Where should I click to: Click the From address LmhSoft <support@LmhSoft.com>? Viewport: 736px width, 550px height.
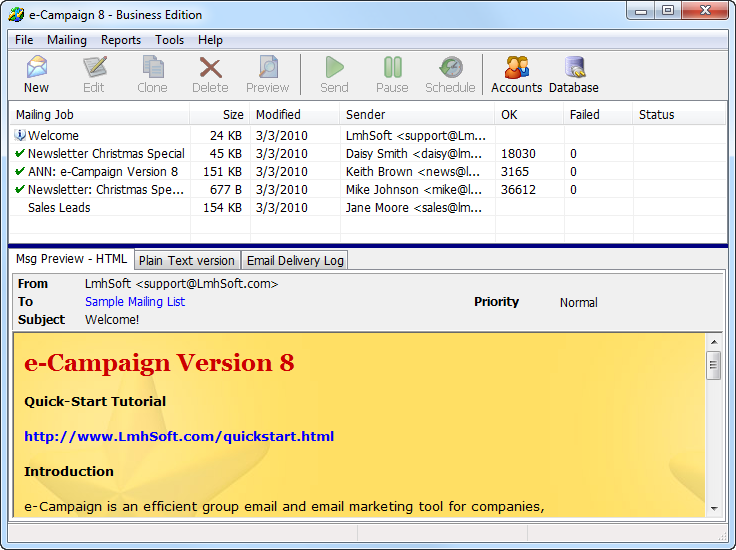182,284
